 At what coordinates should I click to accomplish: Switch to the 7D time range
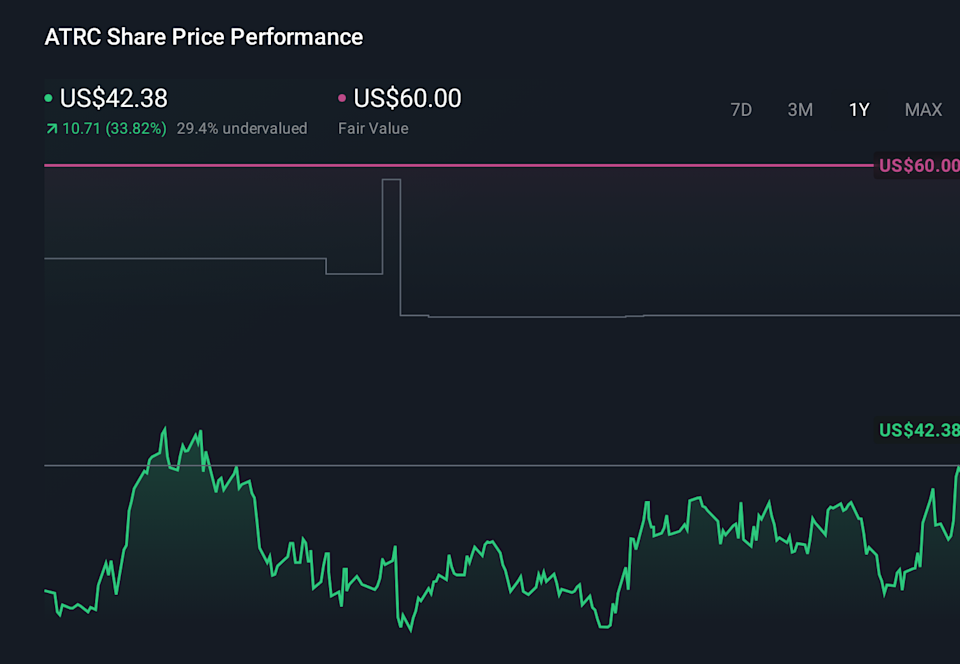741,110
